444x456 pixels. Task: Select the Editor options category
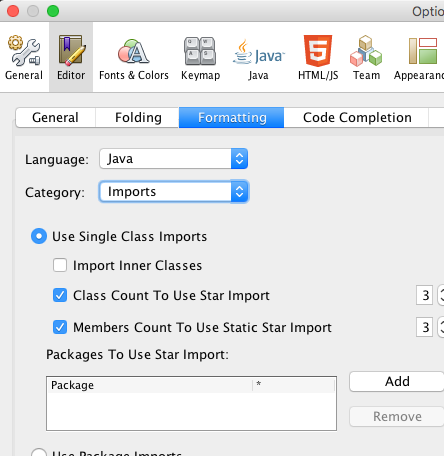(71, 57)
